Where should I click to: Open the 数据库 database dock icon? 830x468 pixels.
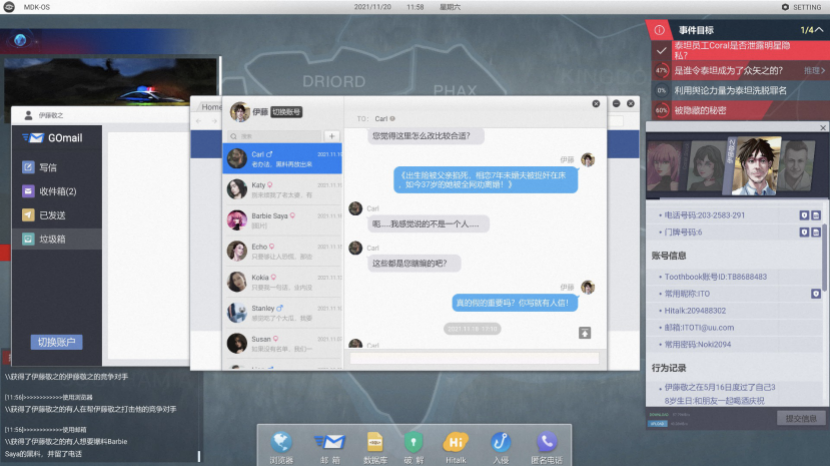pyautogui.click(x=375, y=443)
